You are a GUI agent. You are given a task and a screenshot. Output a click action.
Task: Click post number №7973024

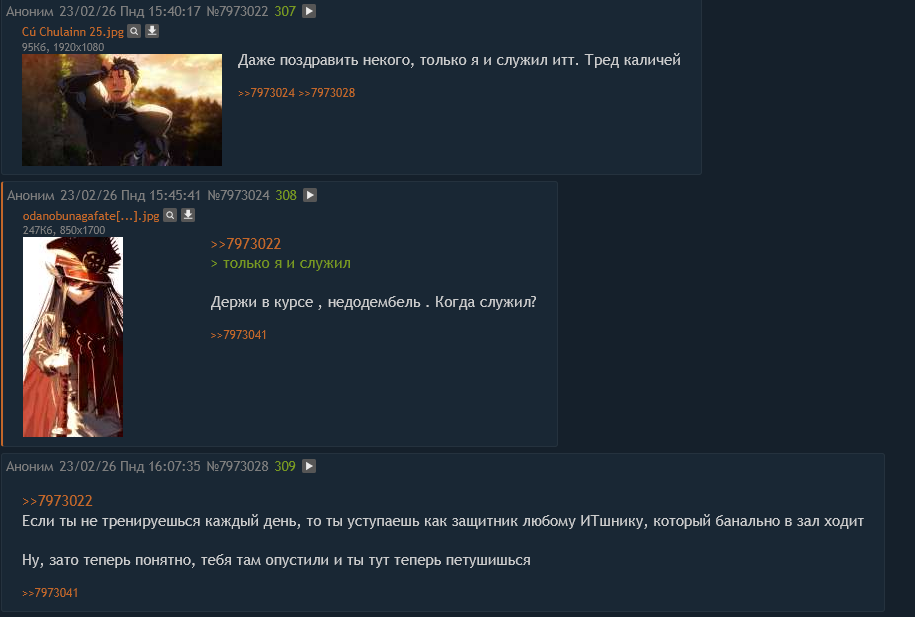click(x=239, y=195)
